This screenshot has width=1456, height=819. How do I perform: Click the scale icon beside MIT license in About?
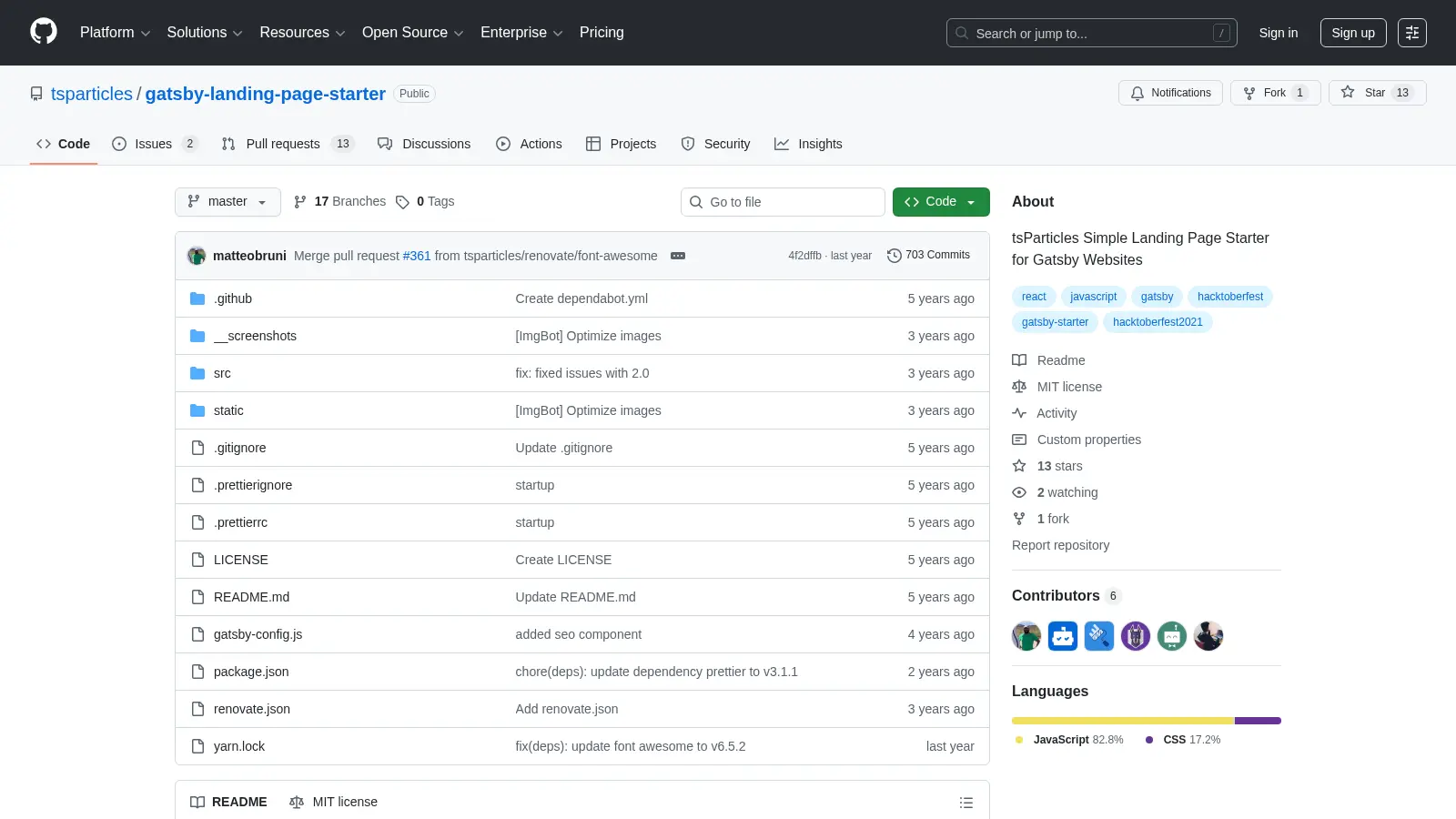tap(1019, 387)
